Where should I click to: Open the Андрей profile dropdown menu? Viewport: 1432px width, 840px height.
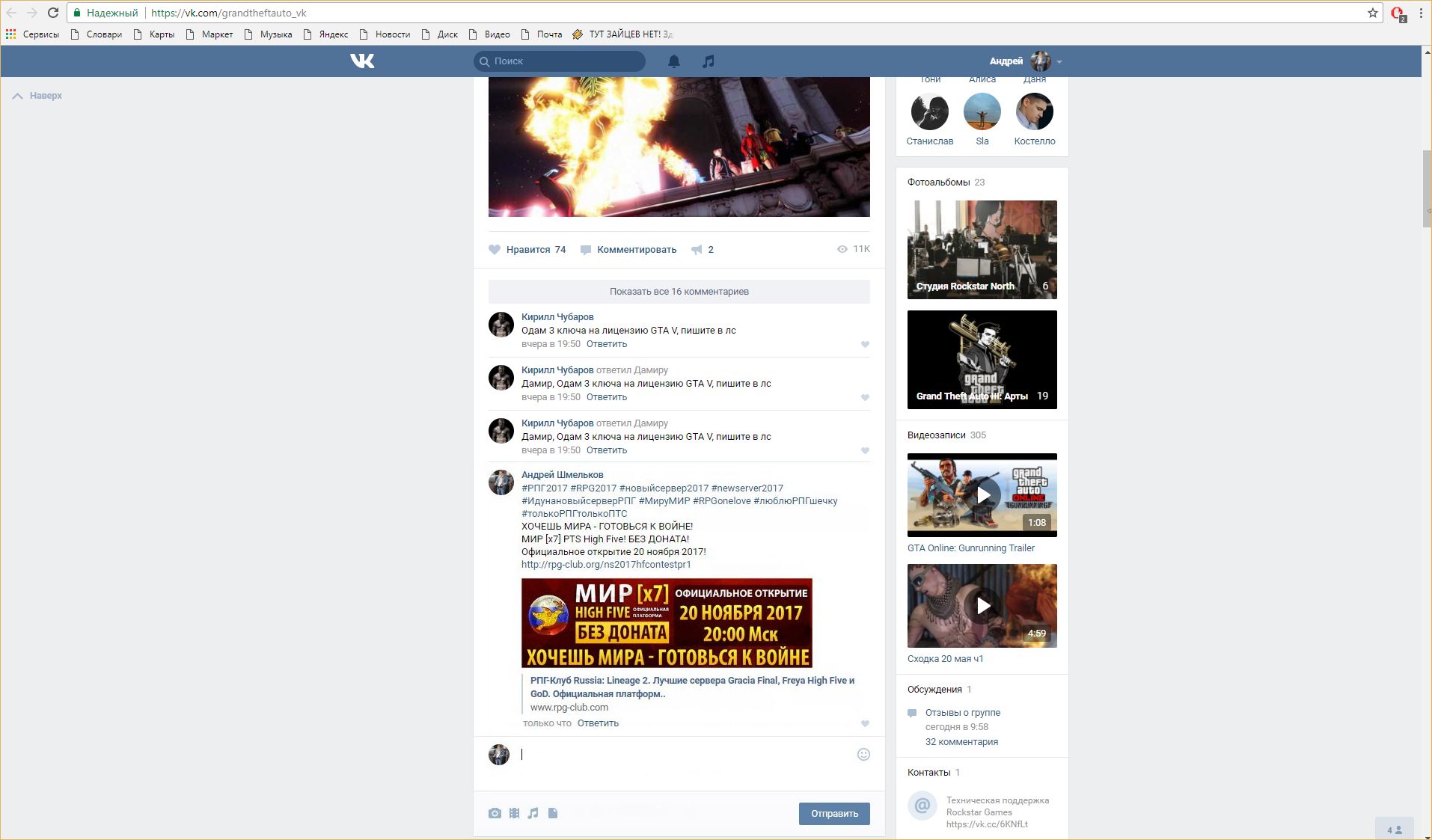1026,61
